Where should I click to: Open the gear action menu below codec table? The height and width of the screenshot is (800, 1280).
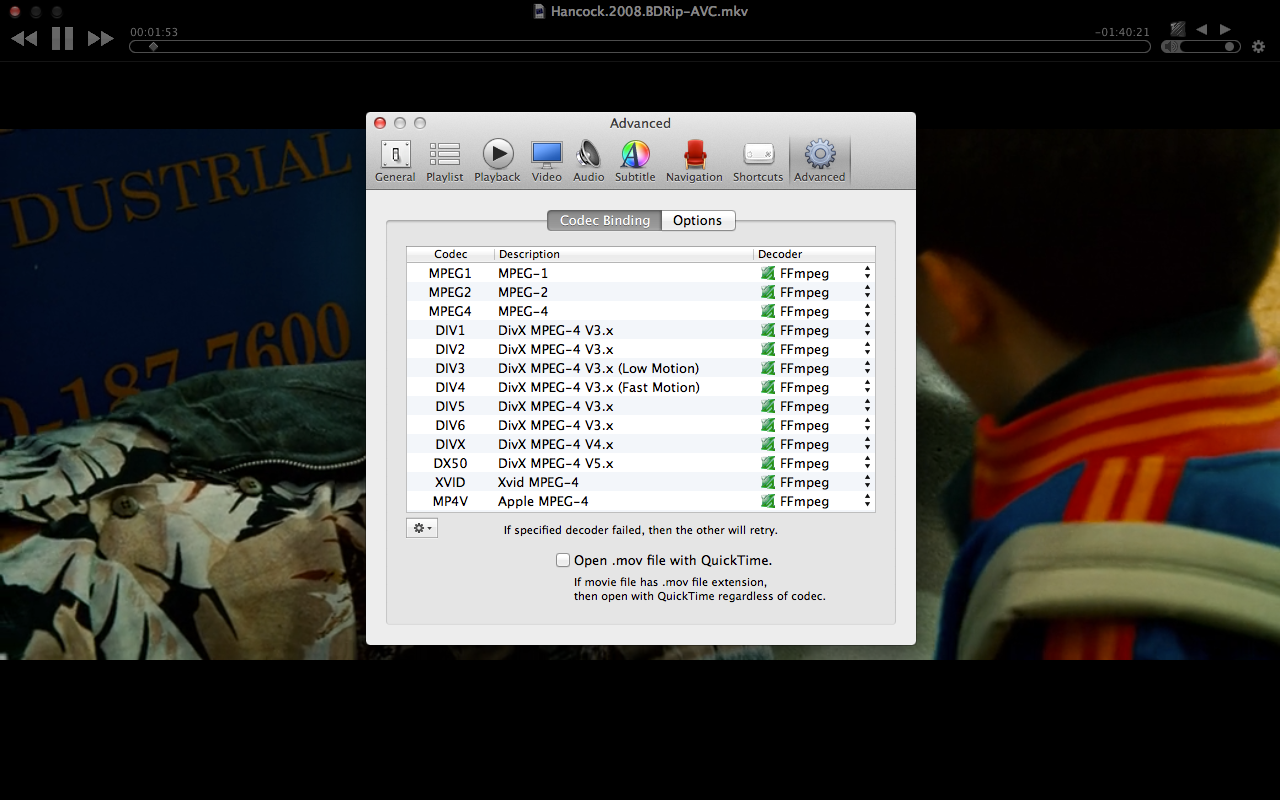[422, 528]
